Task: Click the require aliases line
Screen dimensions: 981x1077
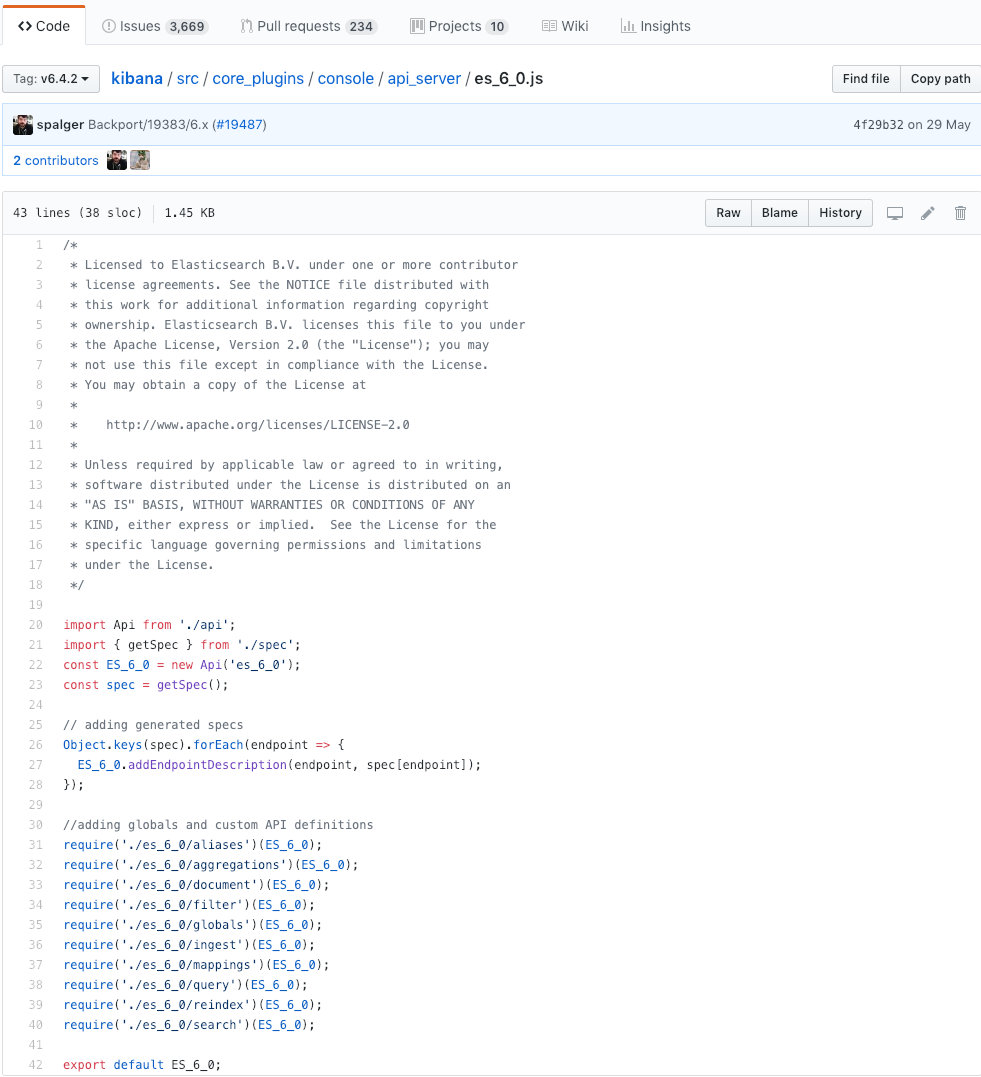Action: [x=192, y=845]
